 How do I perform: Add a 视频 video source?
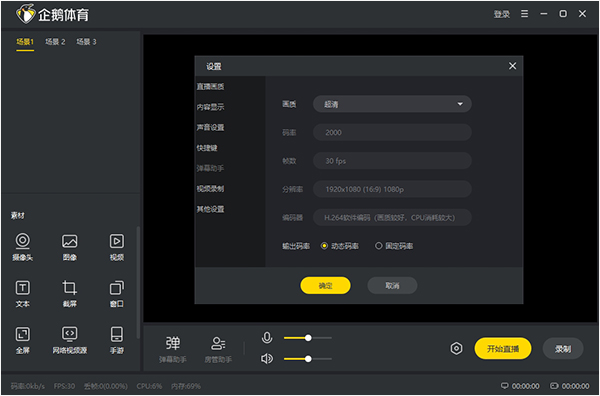(117, 247)
